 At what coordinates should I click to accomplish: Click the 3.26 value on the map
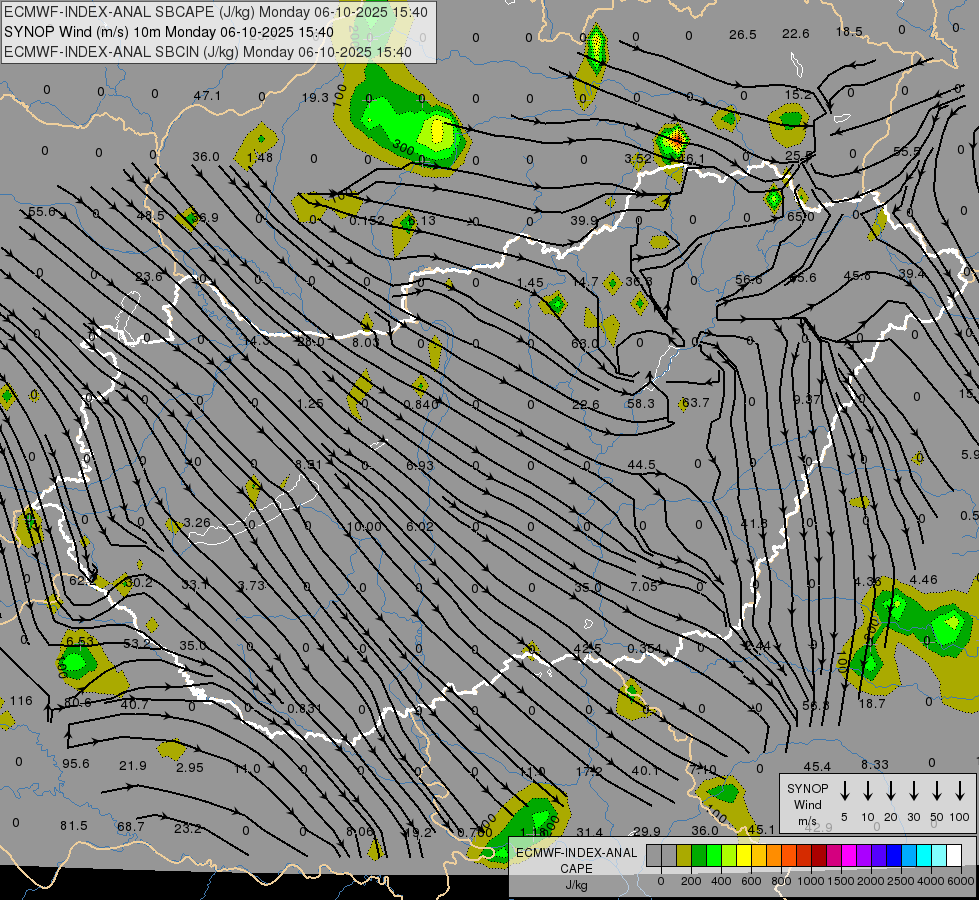tap(197, 523)
